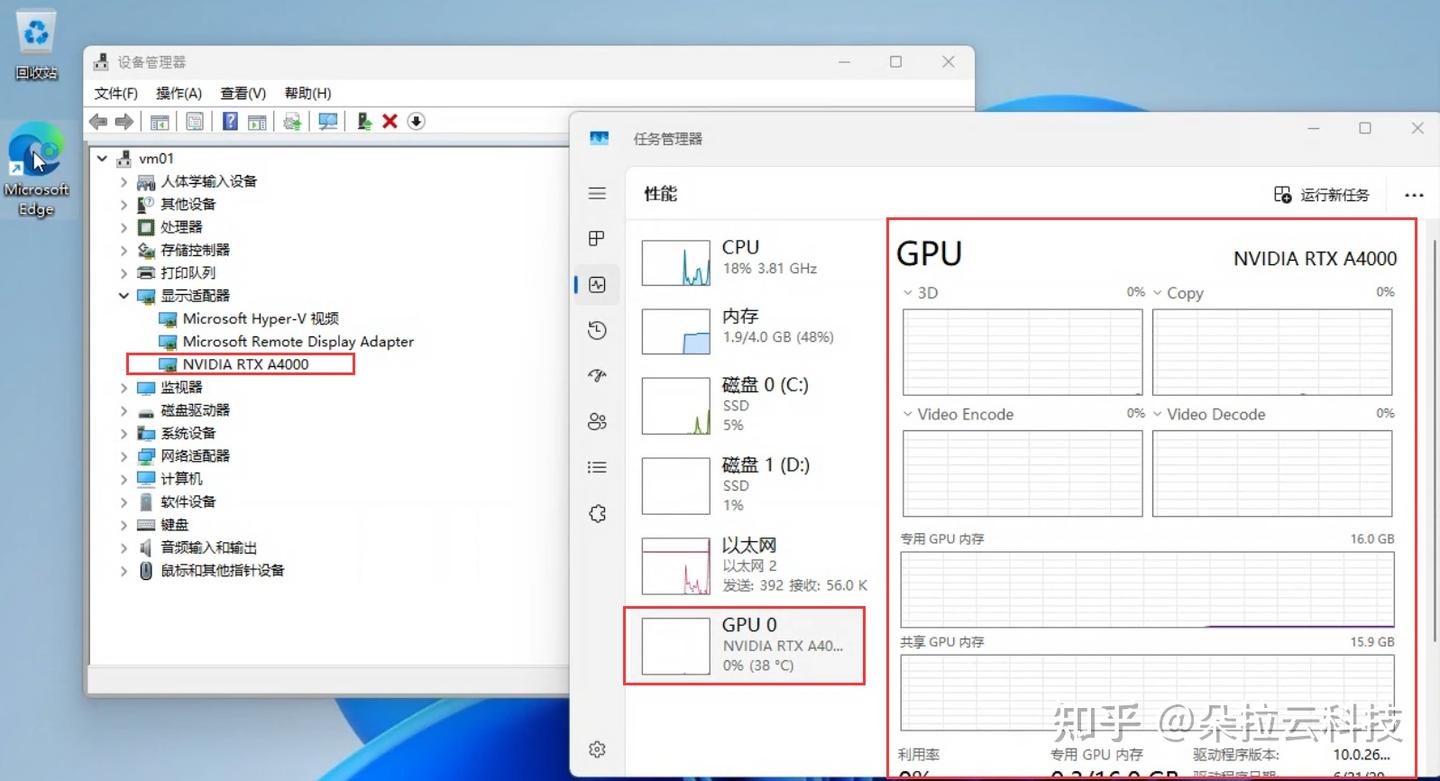This screenshot has width=1440, height=781.
Task: Click the 运行新任务 button
Action: click(x=1322, y=195)
